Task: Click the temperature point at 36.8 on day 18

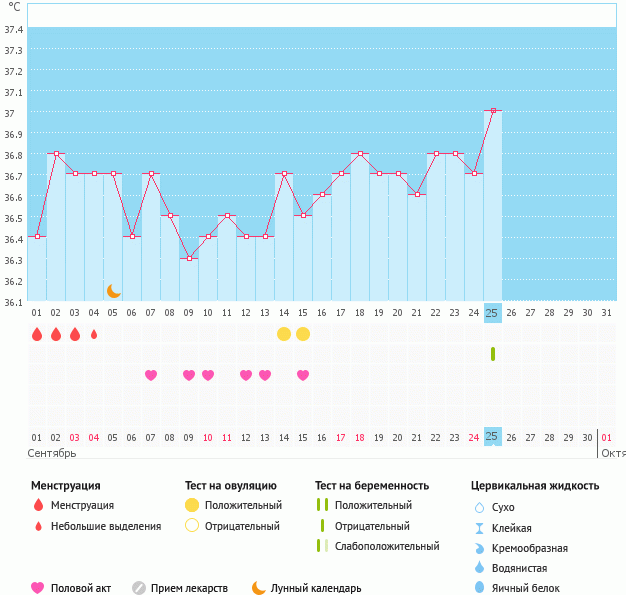Action: [360, 154]
